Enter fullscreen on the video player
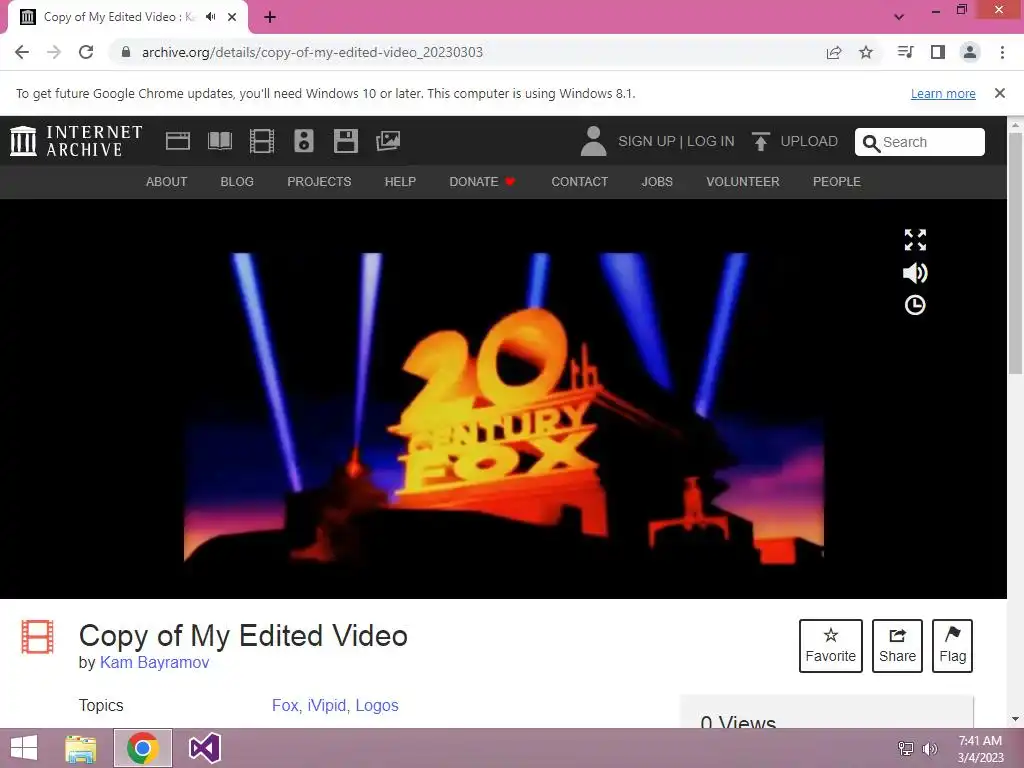Viewport: 1024px width, 768px height. [x=915, y=240]
